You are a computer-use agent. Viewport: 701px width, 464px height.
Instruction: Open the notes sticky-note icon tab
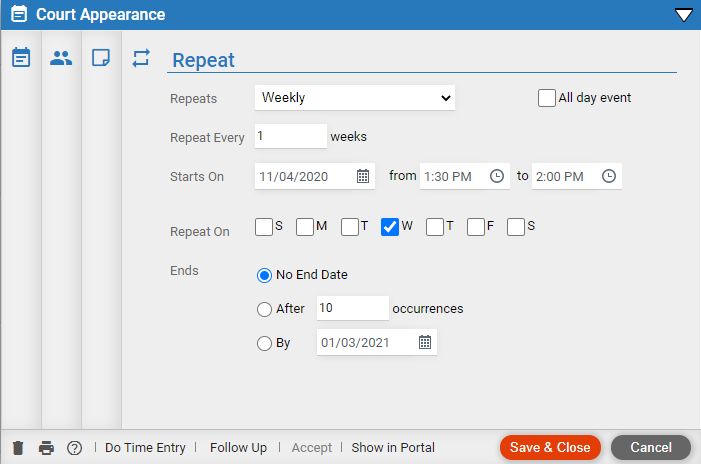click(101, 58)
